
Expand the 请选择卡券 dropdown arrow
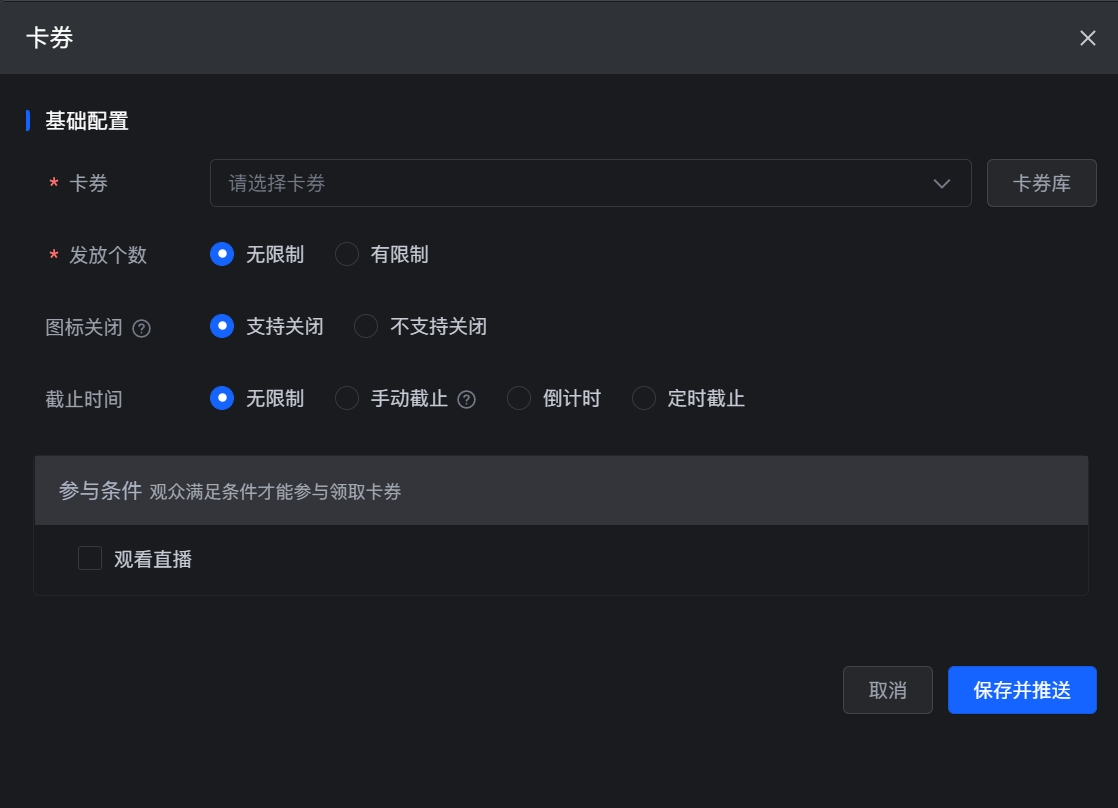[941, 184]
